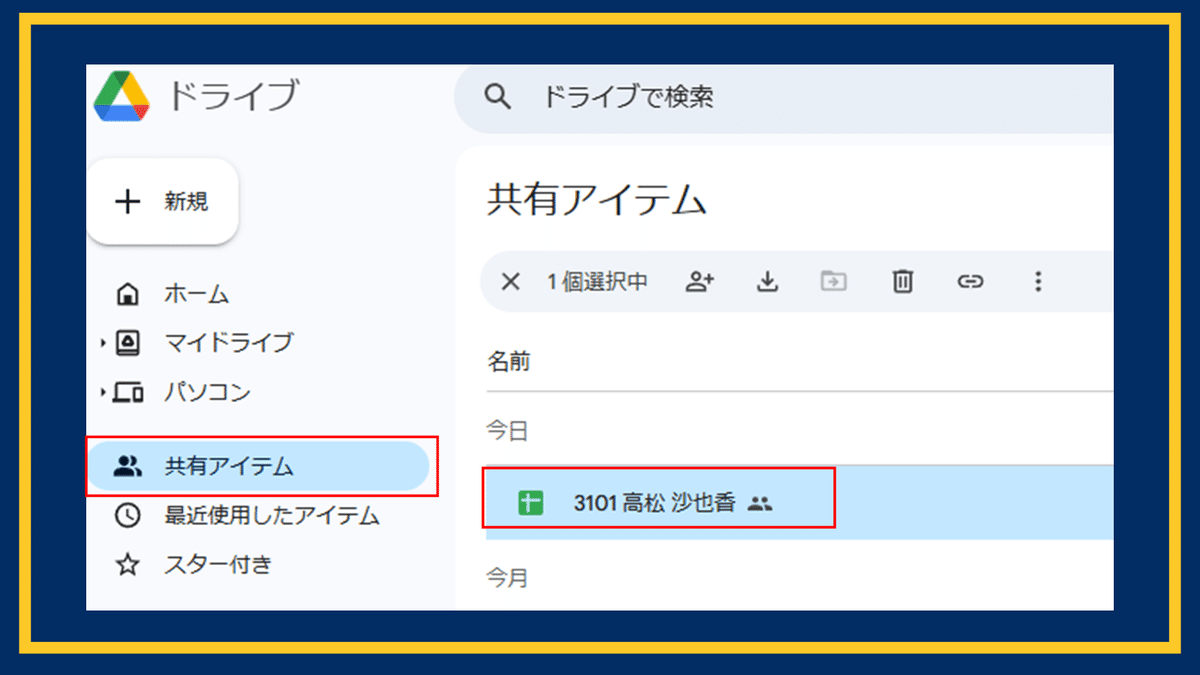1200x675 pixels.
Task: Select the file 3101 高松 沙也香
Action: pyautogui.click(x=799, y=503)
